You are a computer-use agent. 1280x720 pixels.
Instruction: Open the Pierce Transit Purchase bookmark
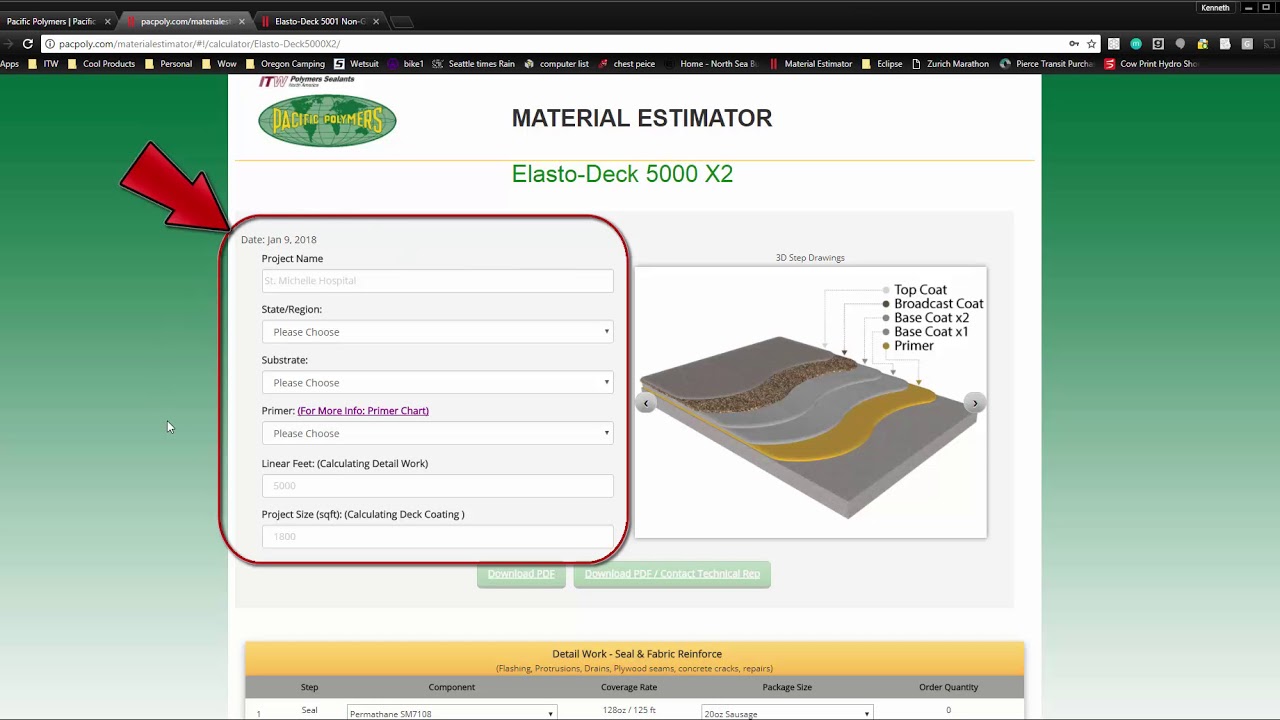point(1047,64)
